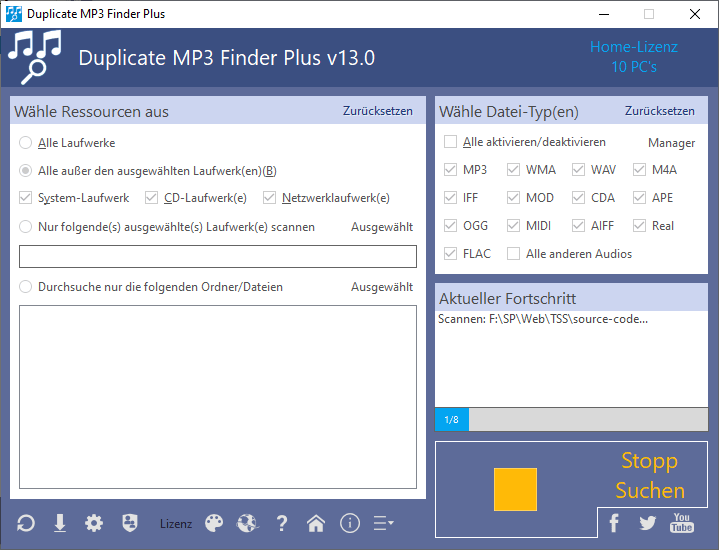This screenshot has width=719, height=550.
Task: Toggle Alle aktivieren/deaktivieren checkbox
Action: pos(450,142)
